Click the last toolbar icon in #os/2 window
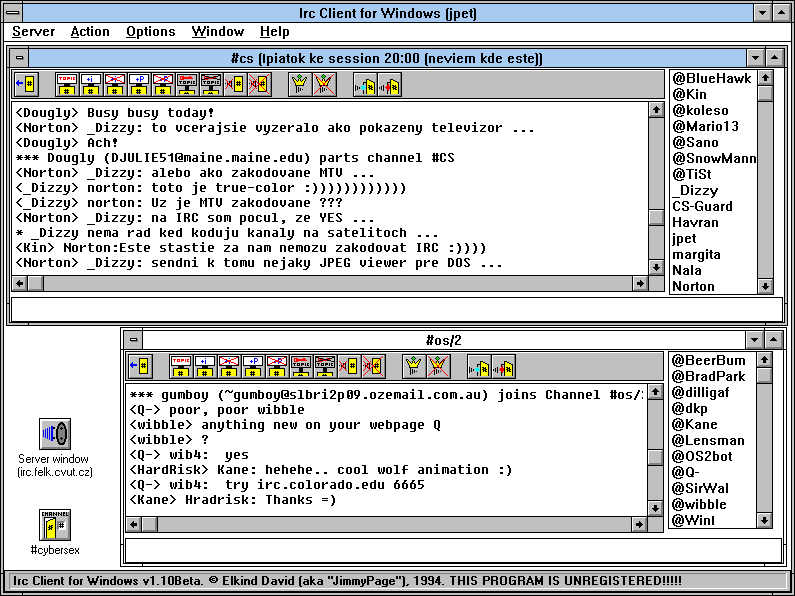795x596 pixels. (503, 366)
